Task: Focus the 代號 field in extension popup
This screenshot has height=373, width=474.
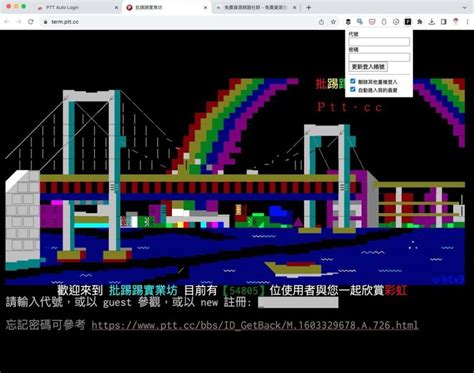Action: pos(379,42)
